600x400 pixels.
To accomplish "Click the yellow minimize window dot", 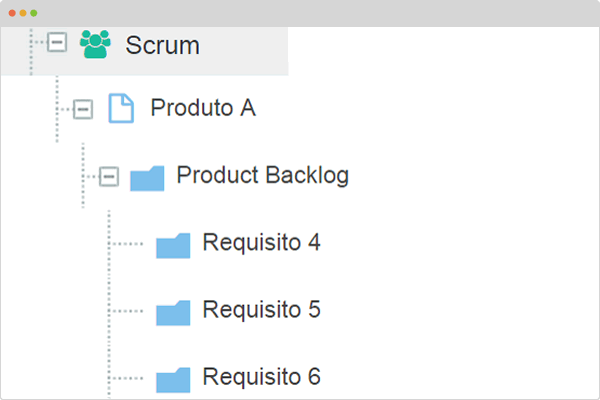I will pos(23,13).
